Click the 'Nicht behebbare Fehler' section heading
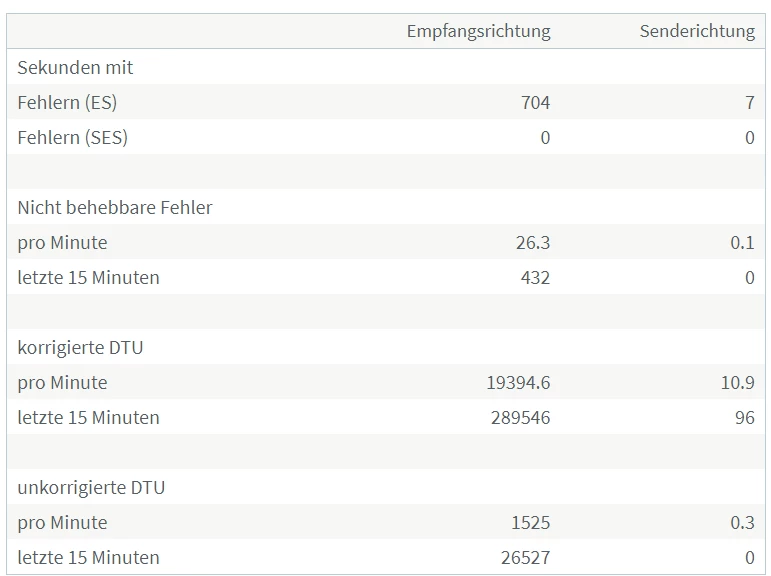This screenshot has width=771, height=576. 115,207
